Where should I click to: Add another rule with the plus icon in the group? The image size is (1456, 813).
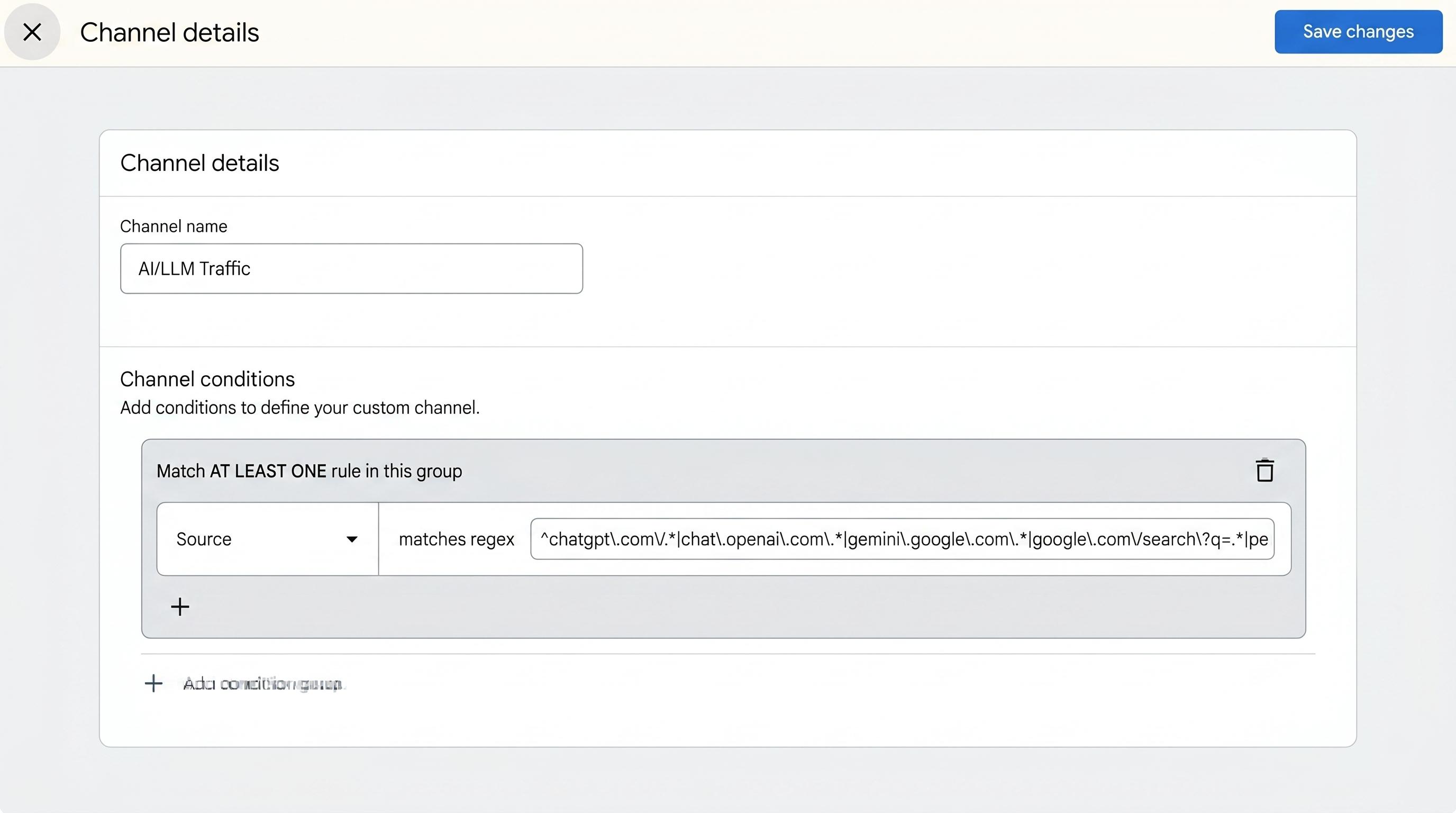click(180, 607)
